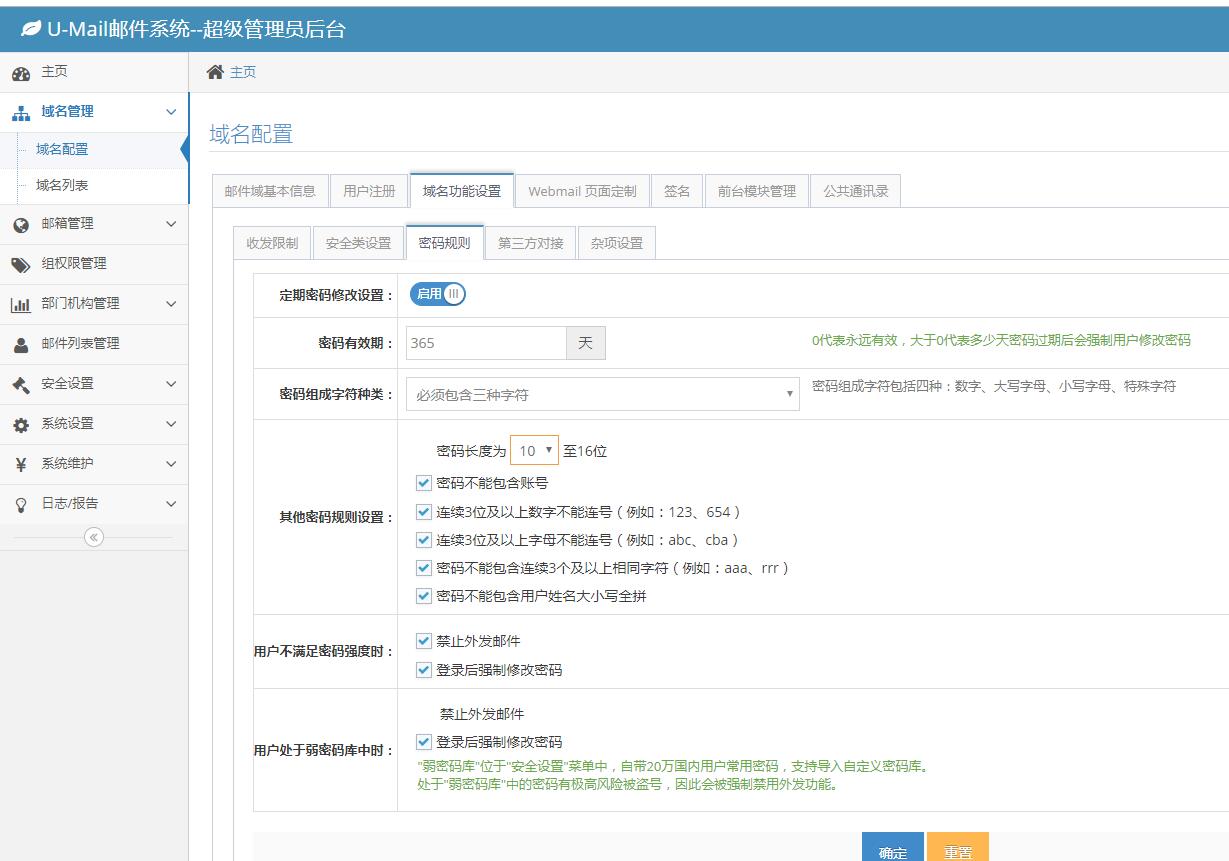1229x861 pixels.
Task: Click the 密码有效期 input field
Action: point(486,343)
